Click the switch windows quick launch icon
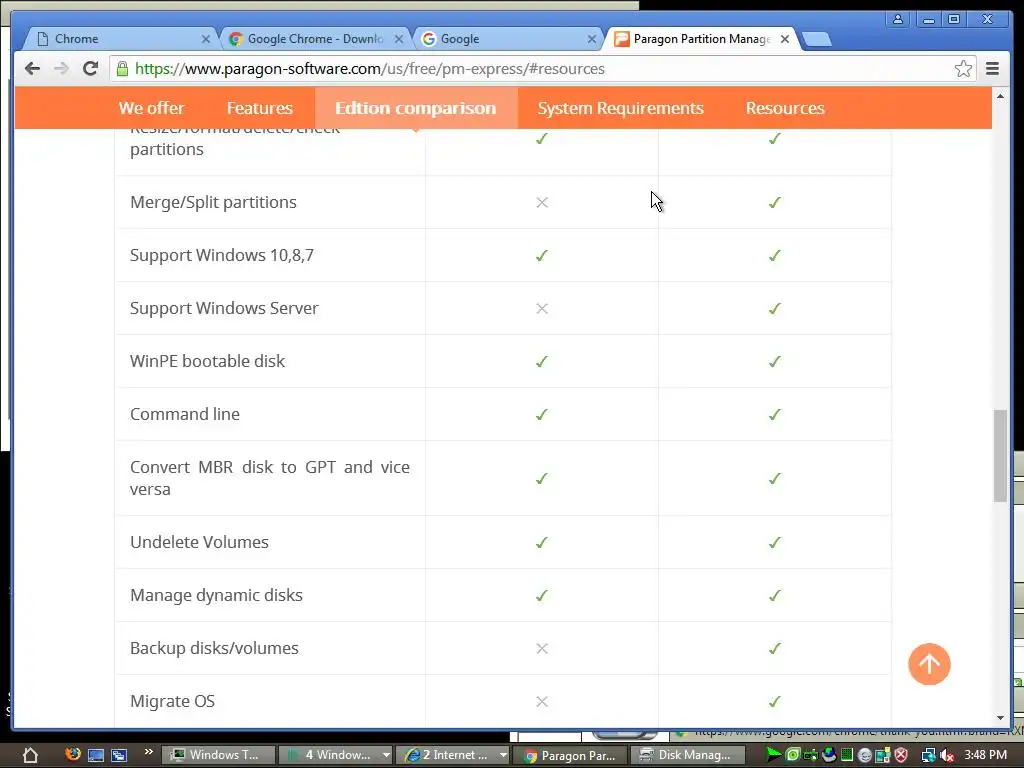This screenshot has height=768, width=1024. tap(119, 756)
